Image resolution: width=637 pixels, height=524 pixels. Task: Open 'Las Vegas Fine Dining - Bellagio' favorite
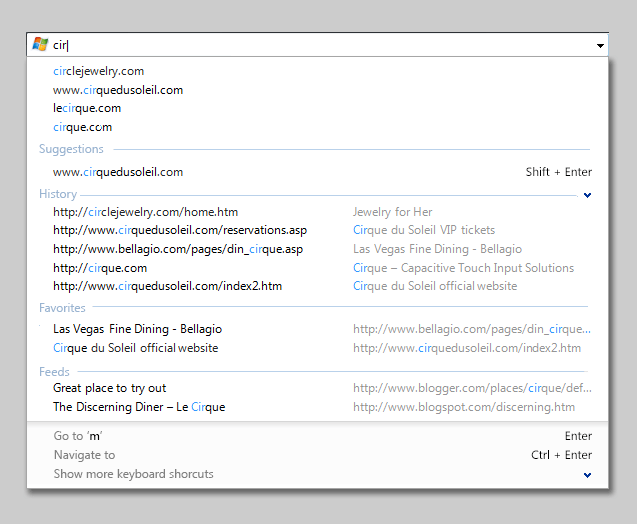pyautogui.click(x=137, y=329)
